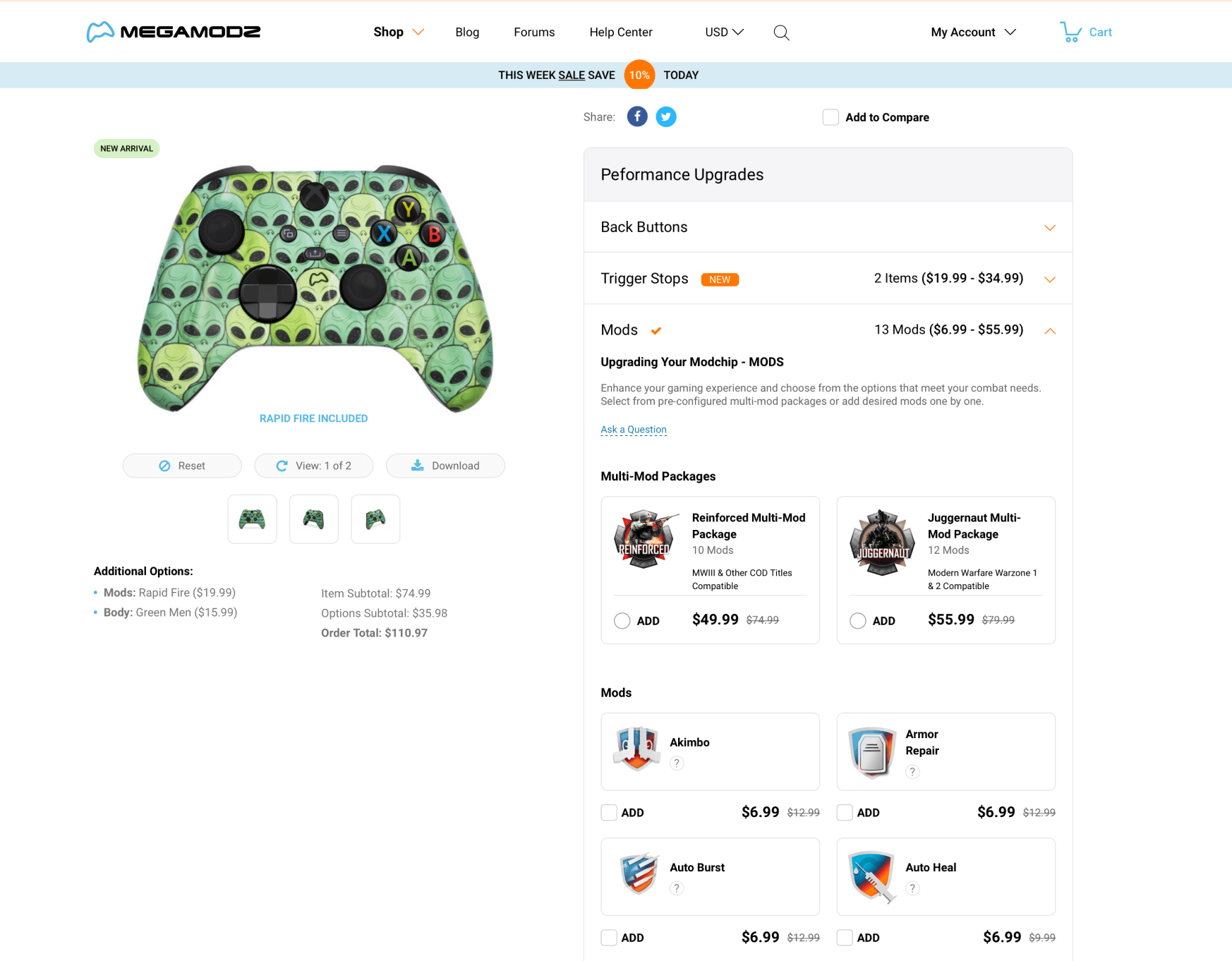Click the Reset button
1232x961 pixels.
[x=182, y=466]
